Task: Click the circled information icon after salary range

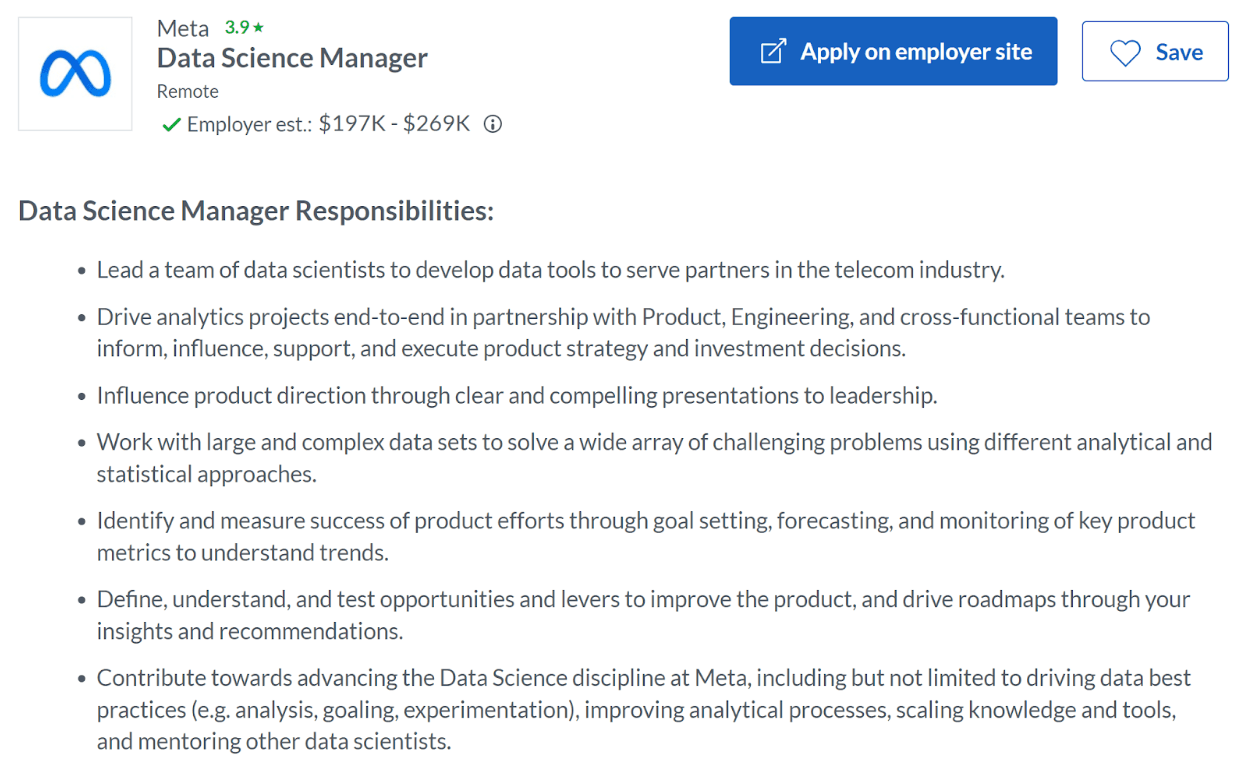Action: [492, 124]
